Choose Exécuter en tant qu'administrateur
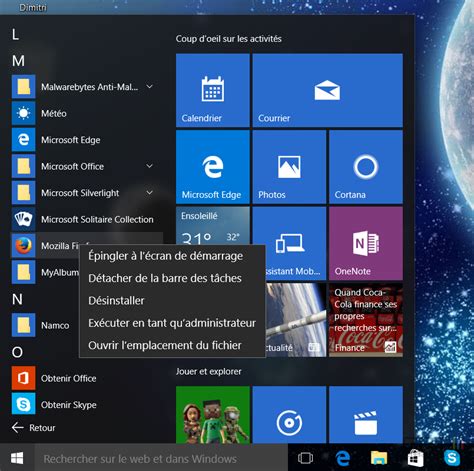474x471 pixels. (172, 323)
